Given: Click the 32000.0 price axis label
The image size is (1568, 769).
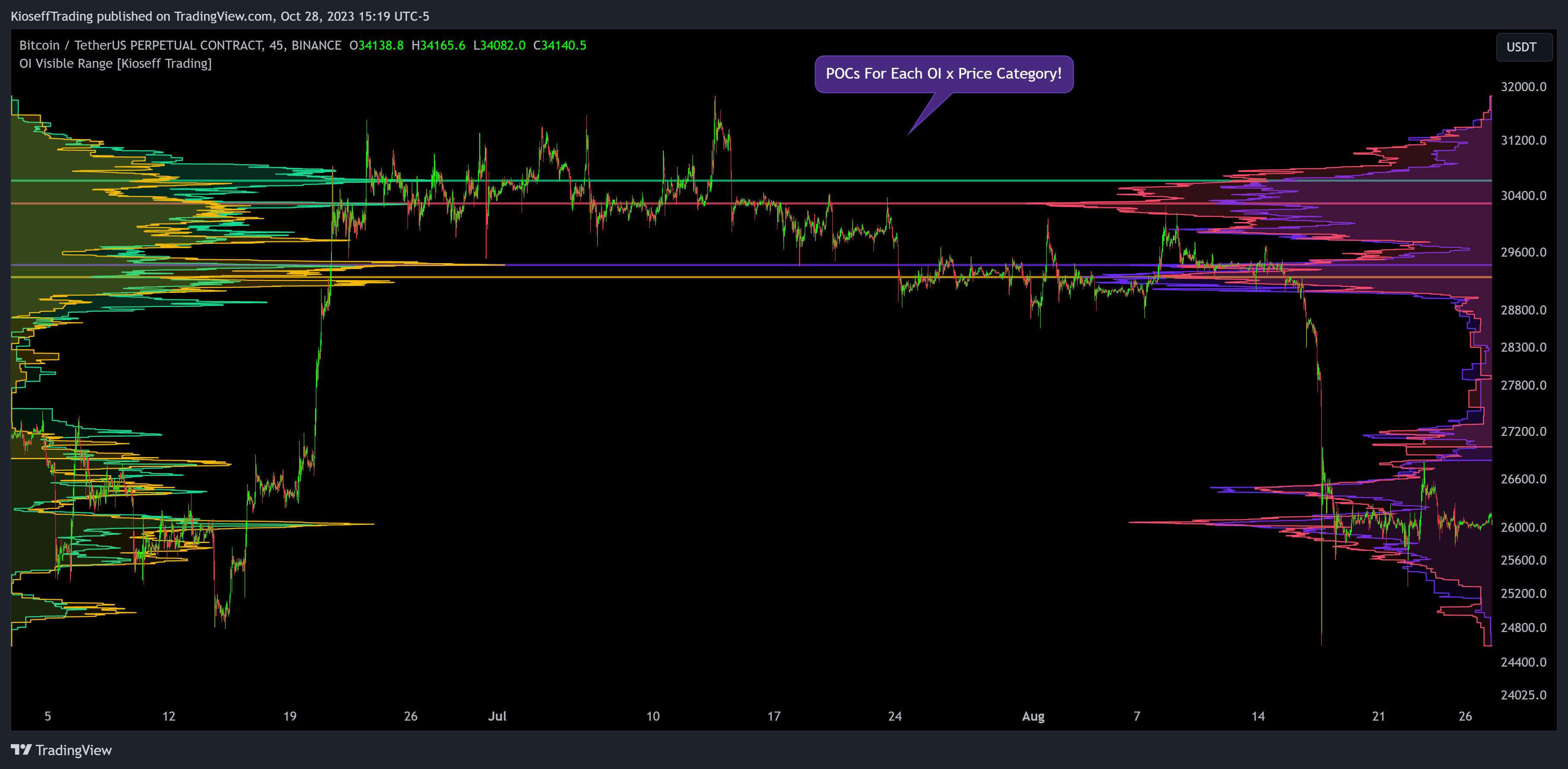Looking at the screenshot, I should (x=1523, y=86).
